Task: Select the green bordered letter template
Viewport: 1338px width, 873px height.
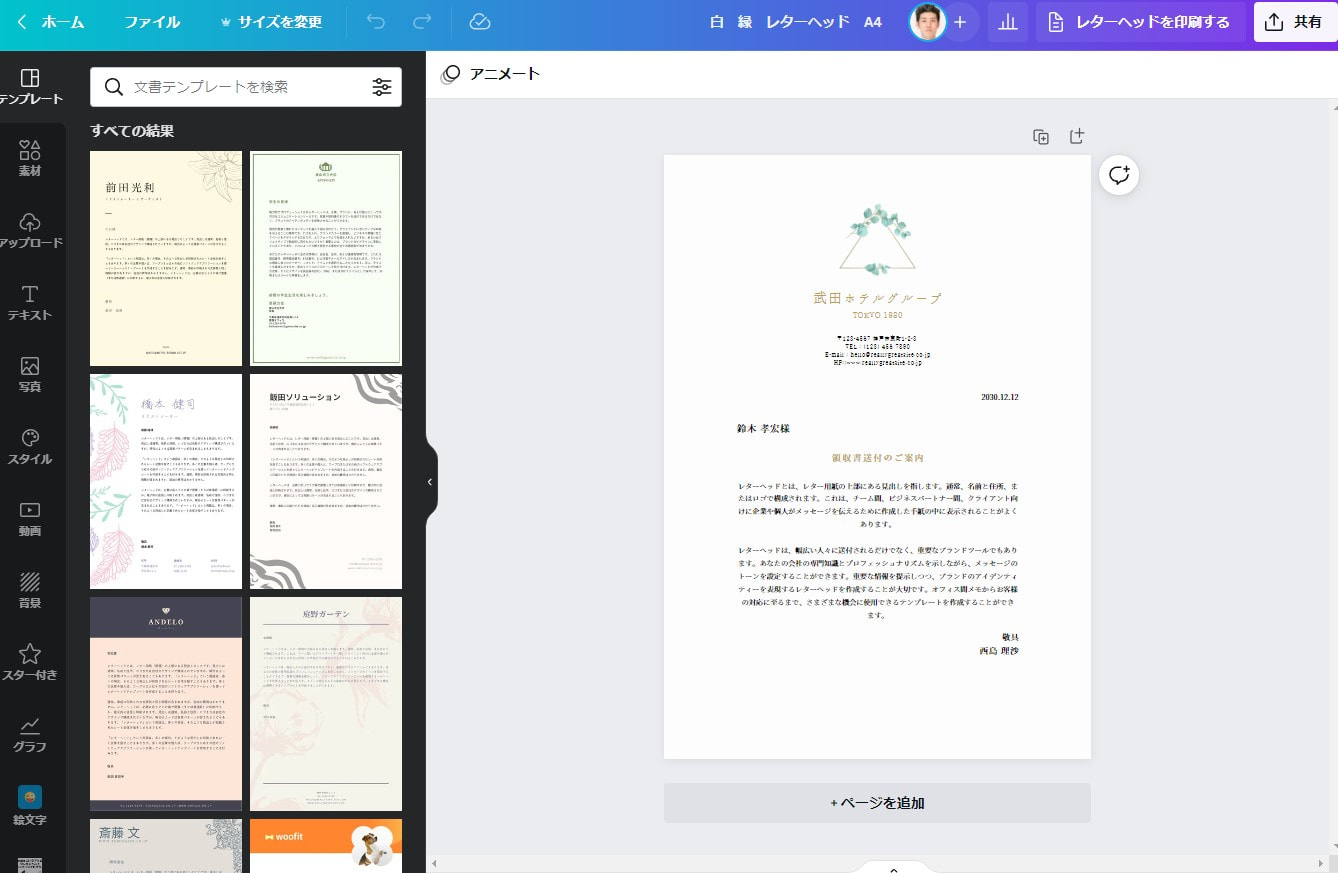Action: click(x=326, y=258)
